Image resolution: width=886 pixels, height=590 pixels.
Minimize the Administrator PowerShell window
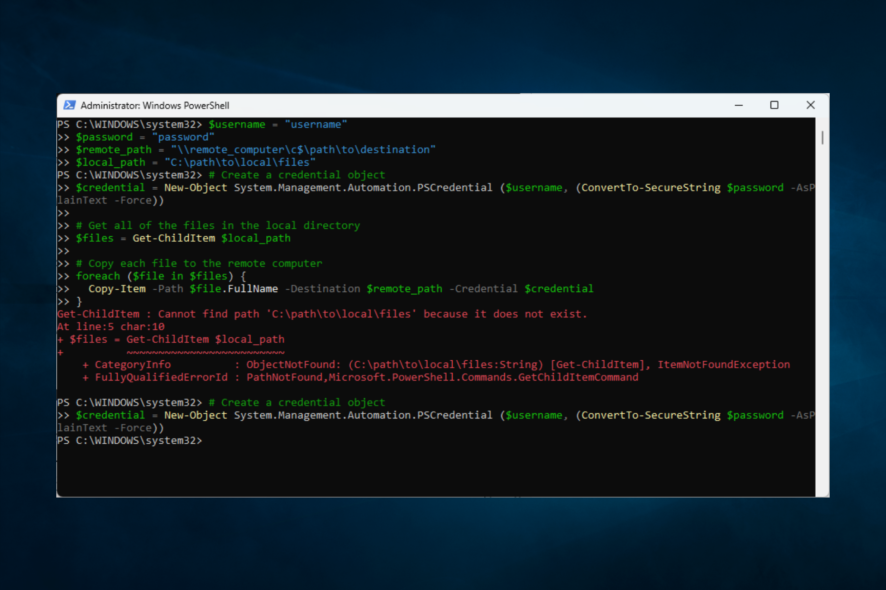pyautogui.click(x=738, y=105)
